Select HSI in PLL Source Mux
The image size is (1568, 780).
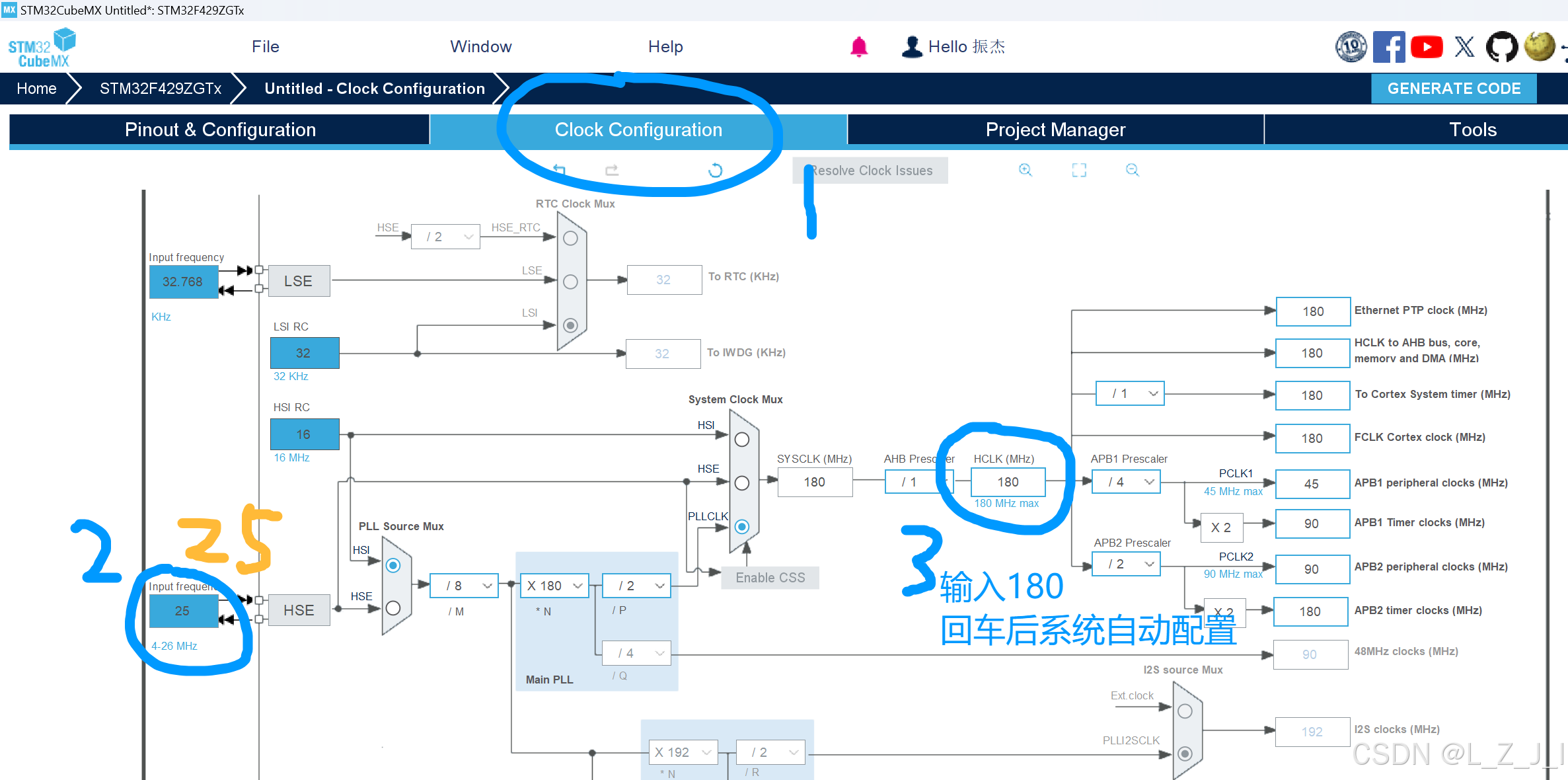click(393, 565)
